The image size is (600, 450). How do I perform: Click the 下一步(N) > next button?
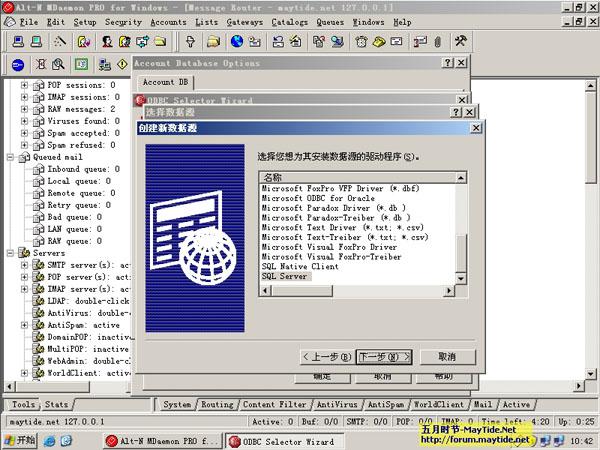point(384,357)
